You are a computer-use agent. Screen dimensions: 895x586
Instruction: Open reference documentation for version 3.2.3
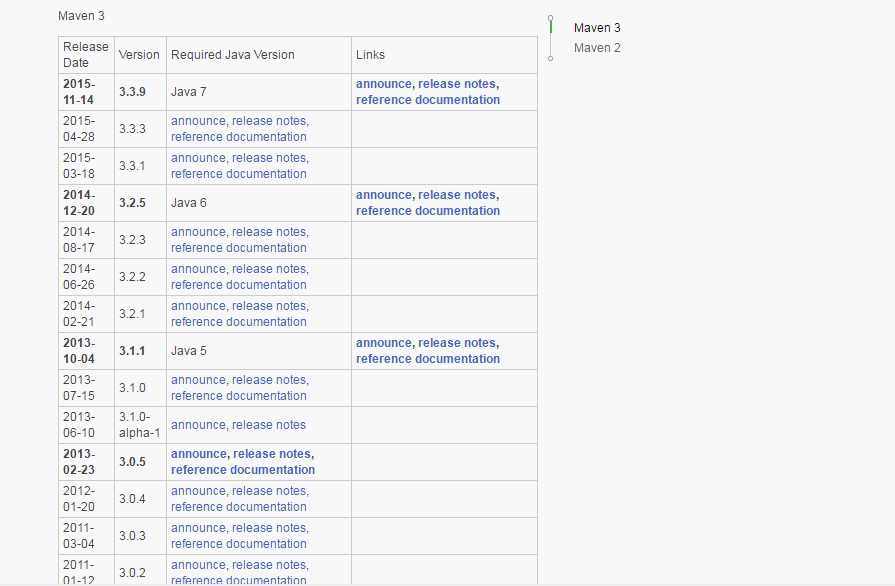[x=239, y=248]
